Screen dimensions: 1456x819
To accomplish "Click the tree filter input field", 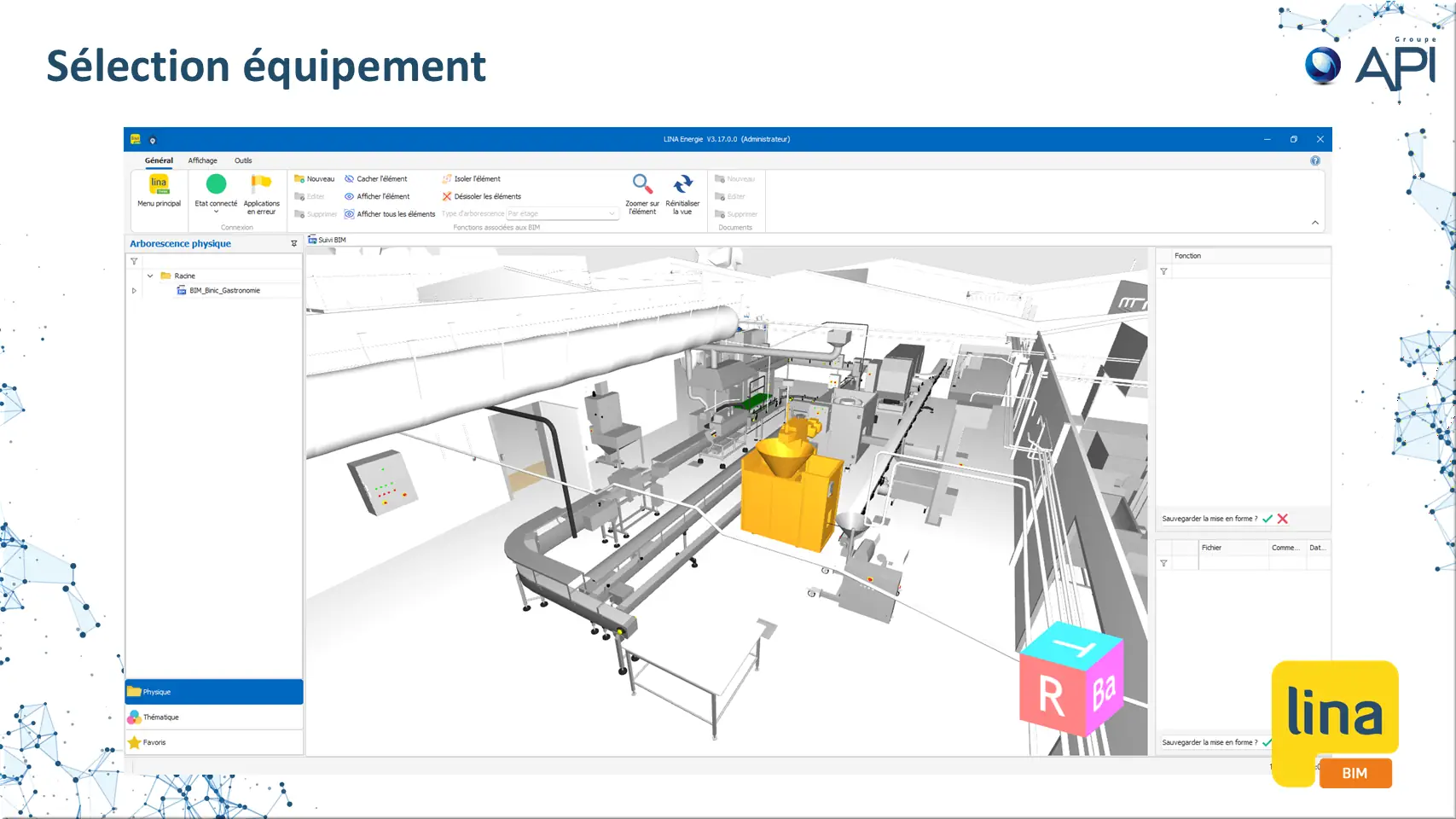I will coord(221,261).
